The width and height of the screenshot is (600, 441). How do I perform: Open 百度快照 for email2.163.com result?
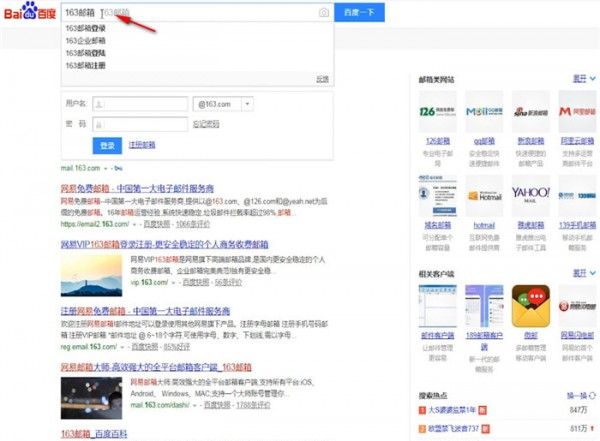(157, 224)
